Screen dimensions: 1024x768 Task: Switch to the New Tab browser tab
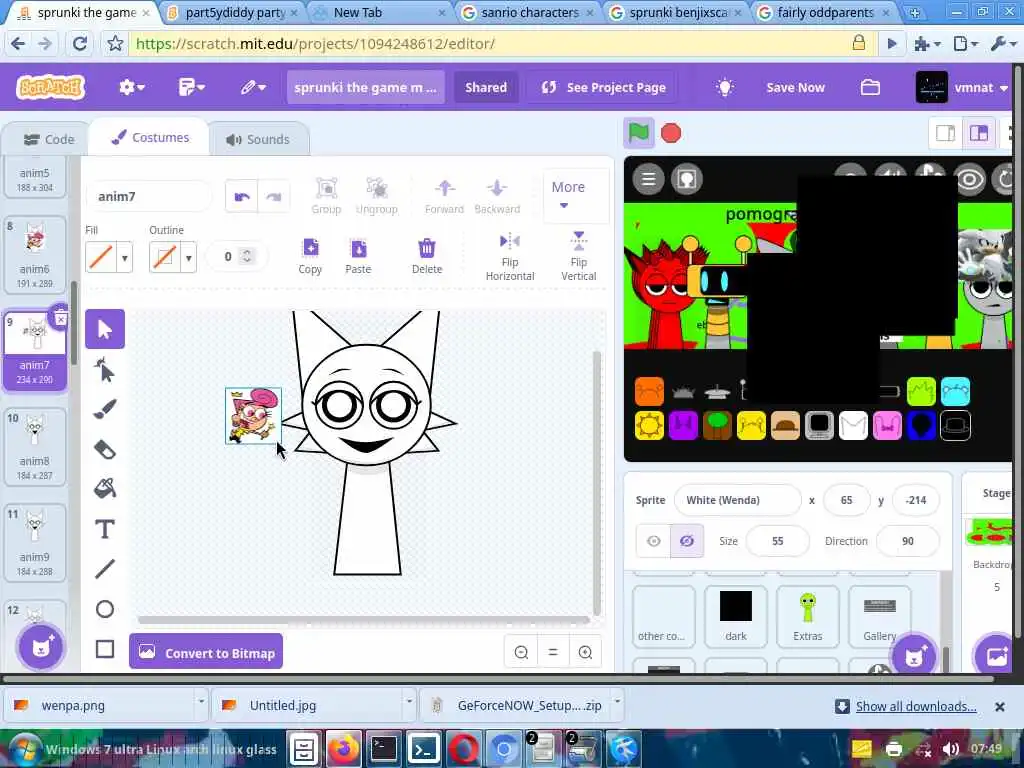(377, 12)
